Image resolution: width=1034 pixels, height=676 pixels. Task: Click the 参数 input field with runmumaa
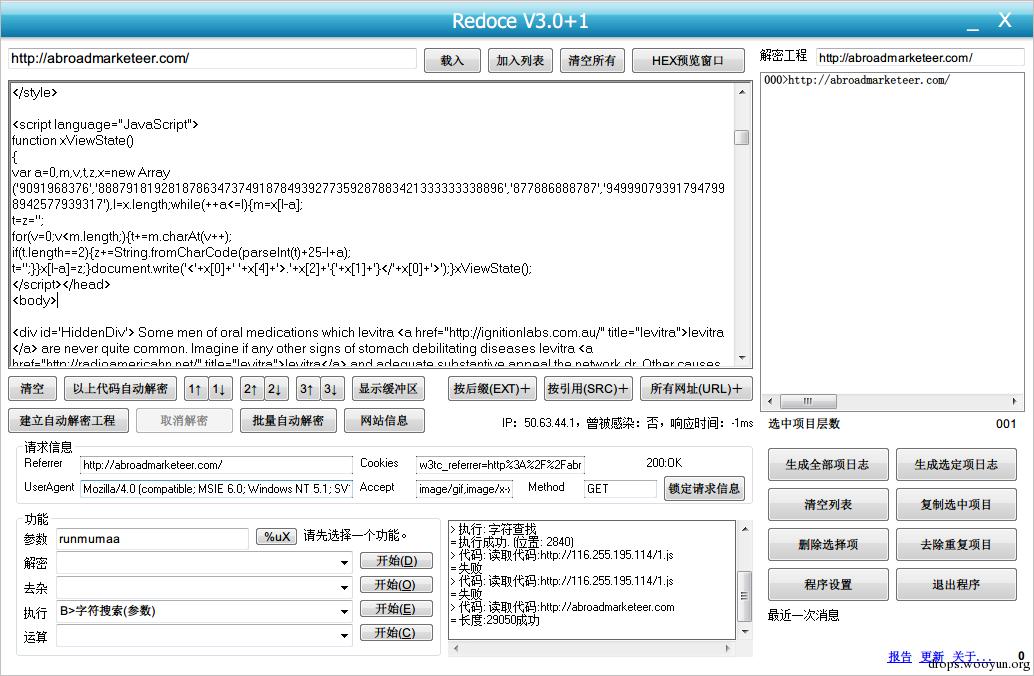point(152,539)
